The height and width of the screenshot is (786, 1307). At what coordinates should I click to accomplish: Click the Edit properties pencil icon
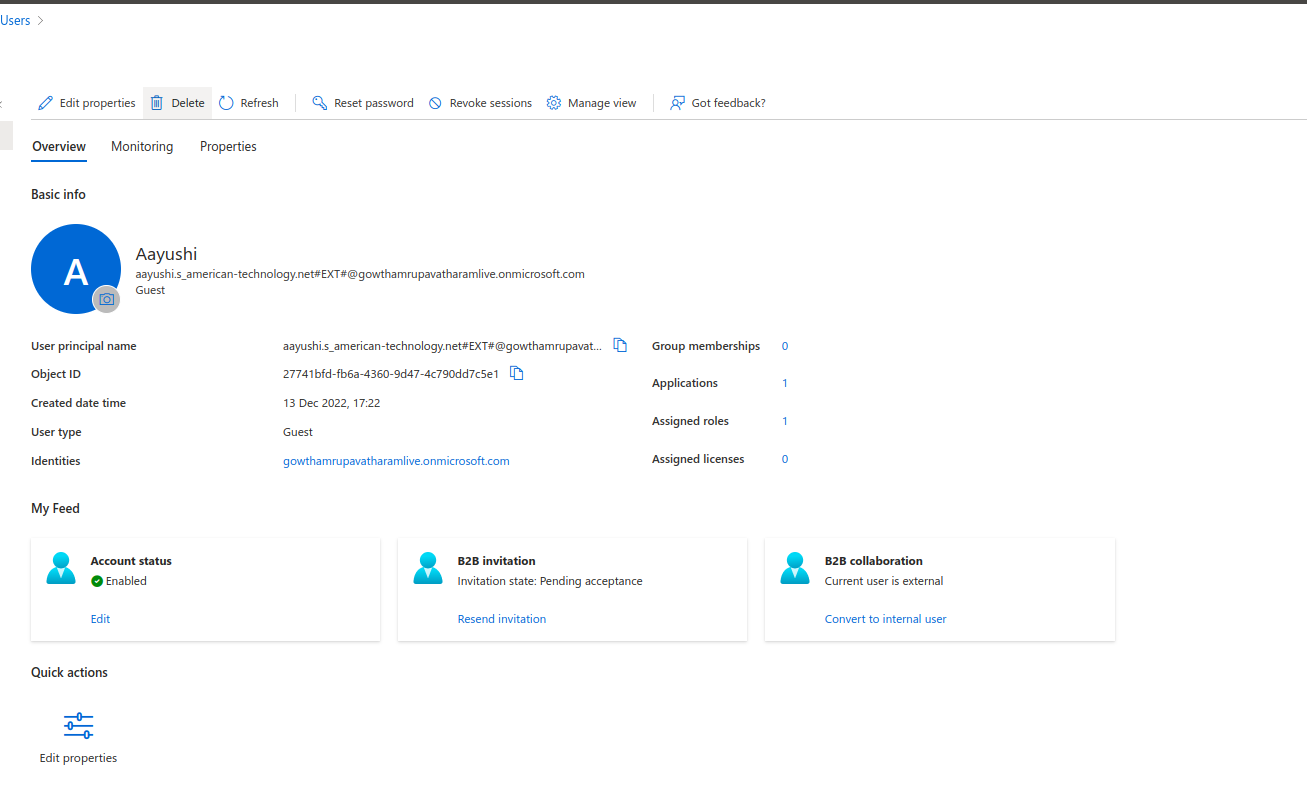coord(45,103)
